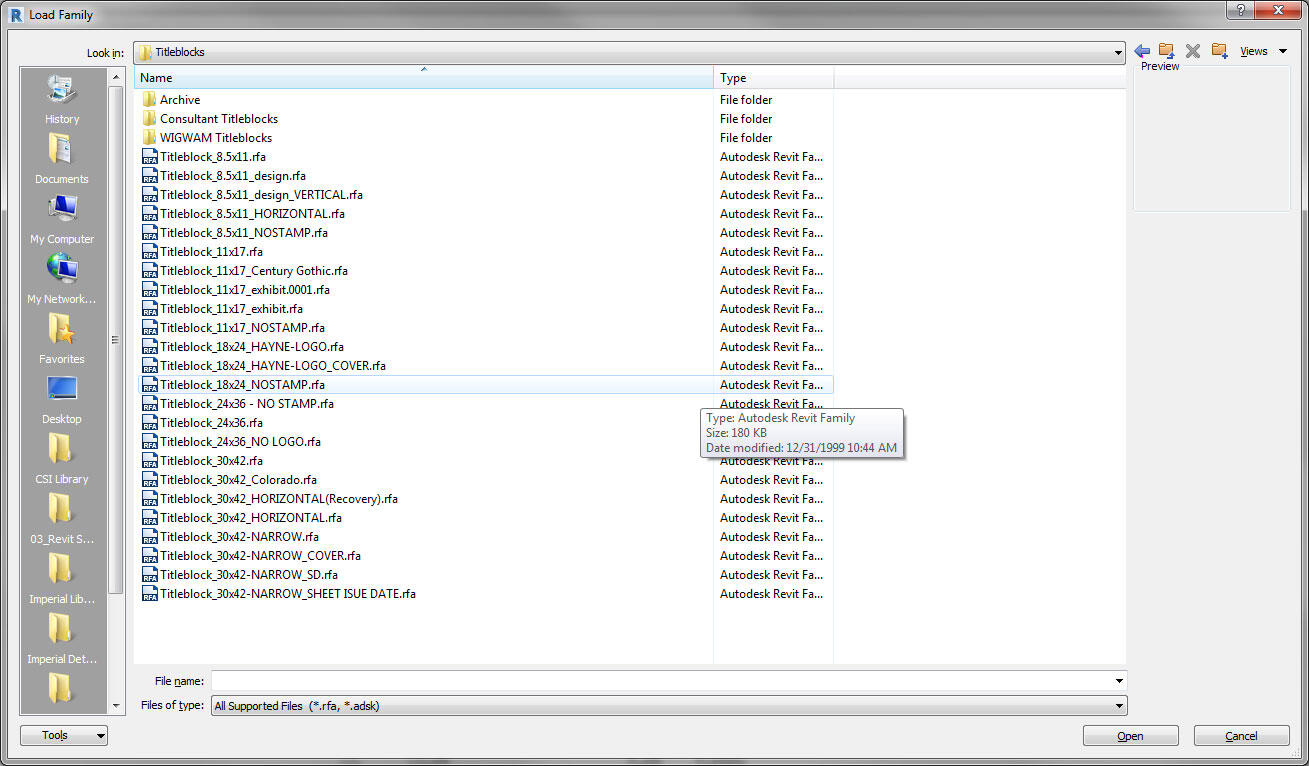Click the RFA icon for Titleblock_11x17.rfa
1309x766 pixels.
tap(150, 252)
